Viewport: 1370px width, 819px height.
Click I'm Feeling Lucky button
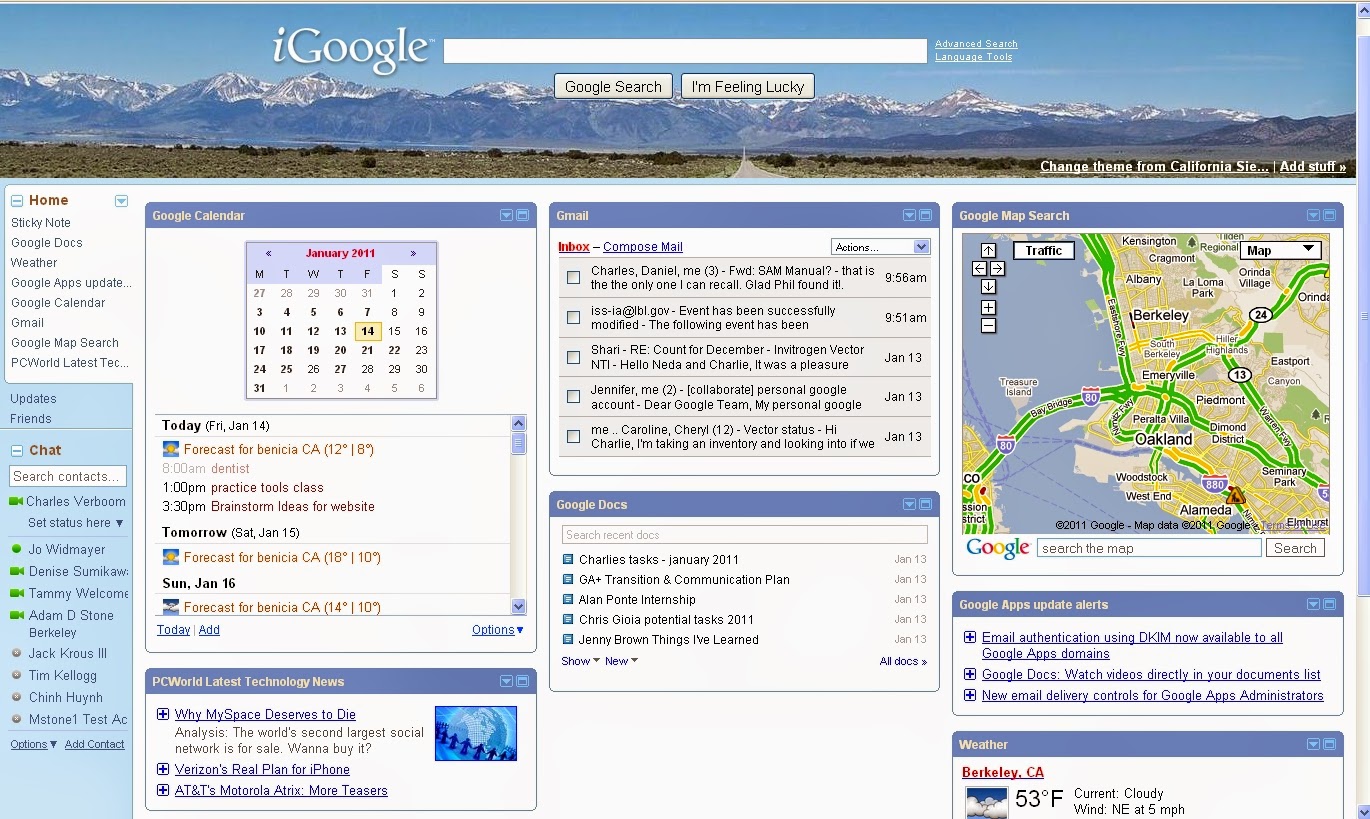[748, 87]
